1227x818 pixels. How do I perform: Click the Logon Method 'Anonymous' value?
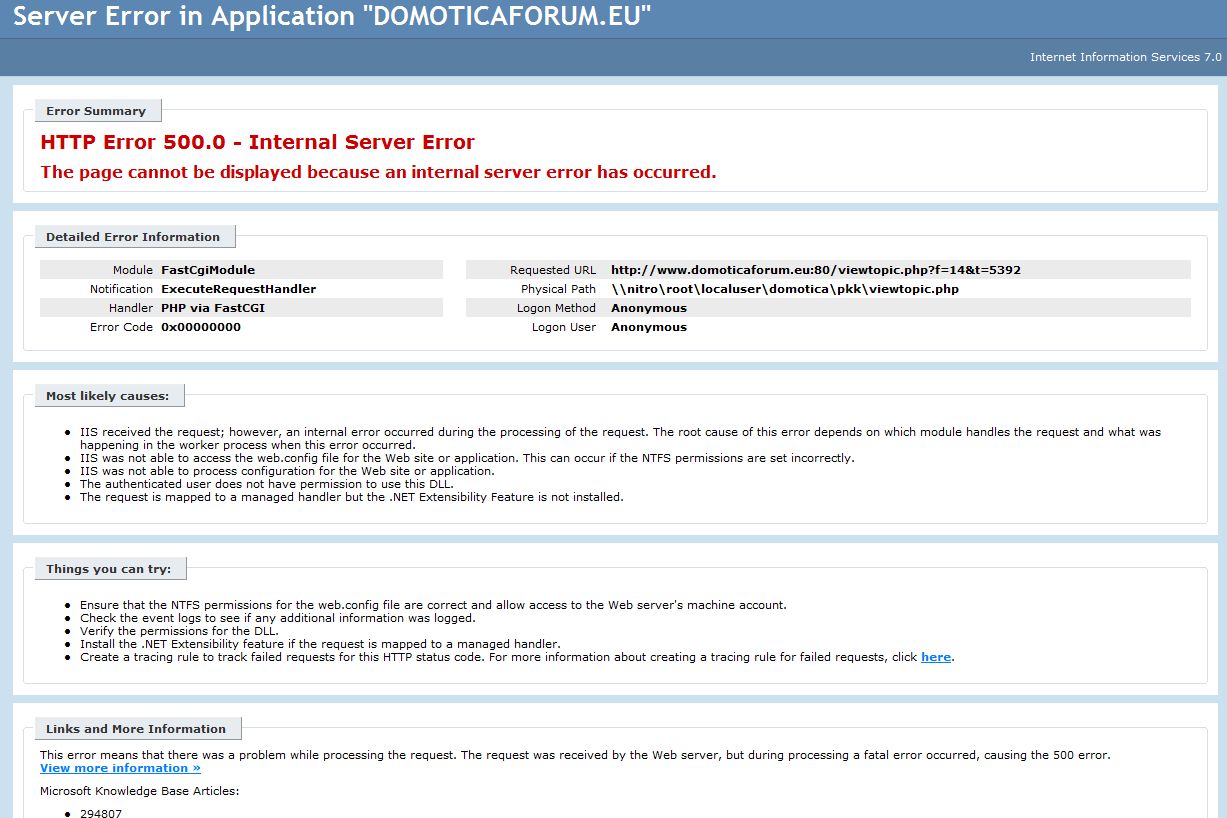click(649, 308)
